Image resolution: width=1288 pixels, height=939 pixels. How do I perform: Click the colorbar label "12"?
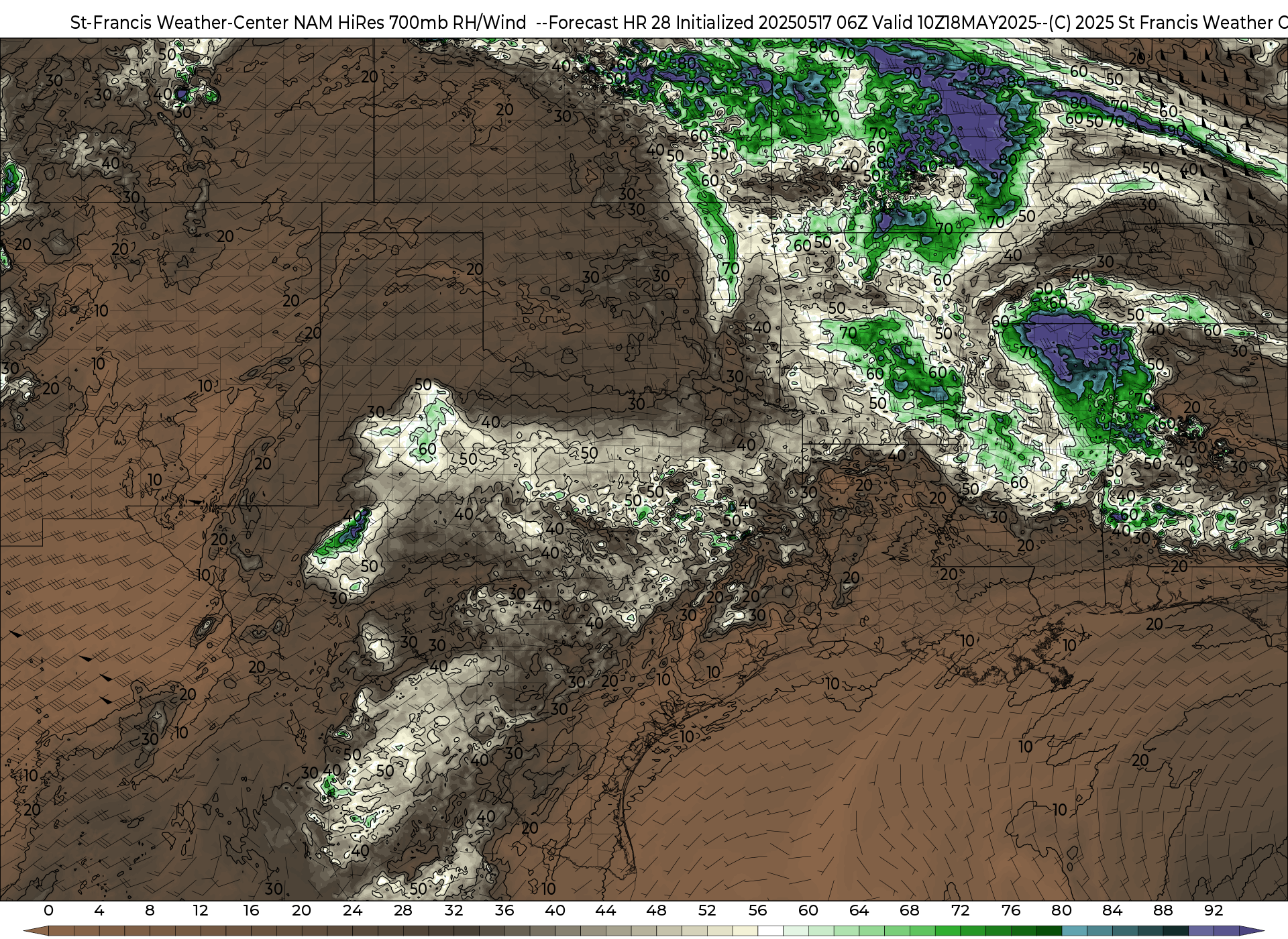point(201,911)
